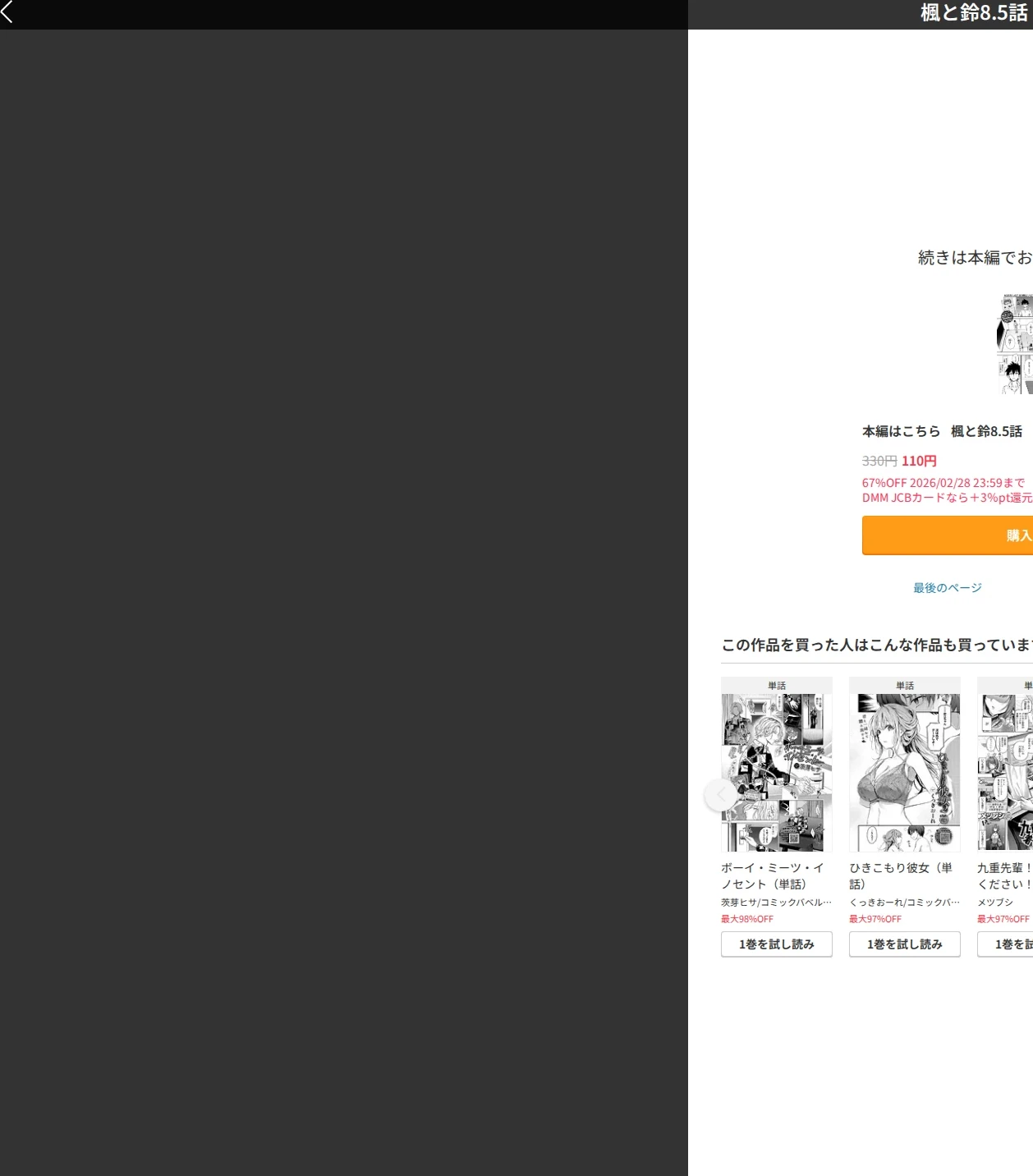Click the orange 購入 button
Image resolution: width=1033 pixels, height=1176 pixels.
pyautogui.click(x=948, y=535)
